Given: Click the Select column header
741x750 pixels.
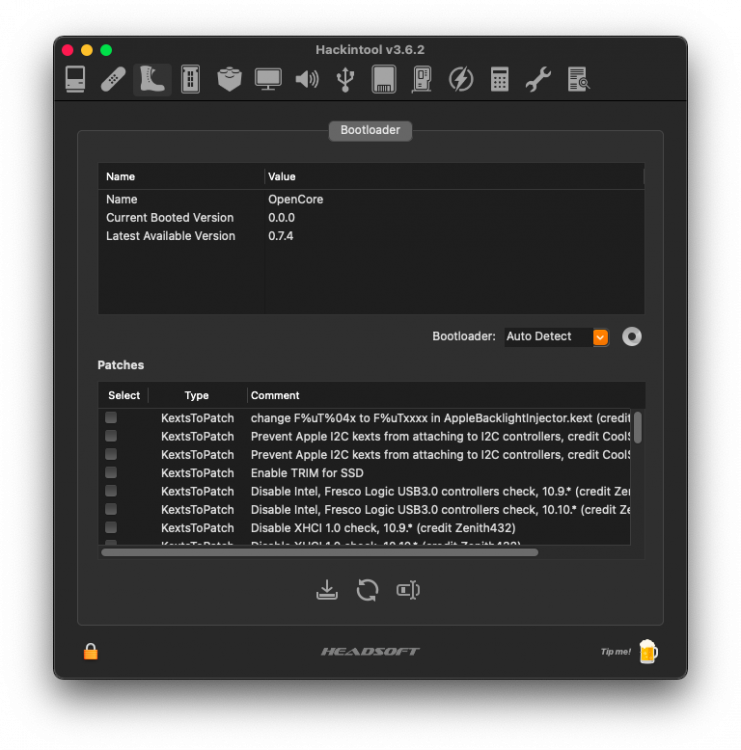Looking at the screenshot, I should pos(124,395).
